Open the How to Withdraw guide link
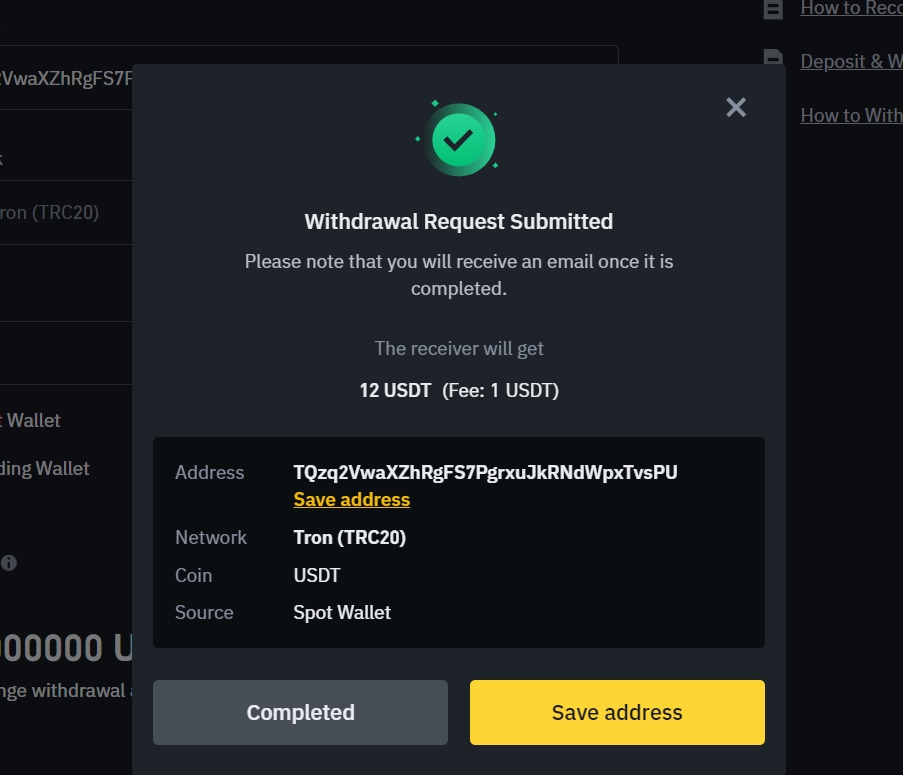The width and height of the screenshot is (903, 775). [x=851, y=115]
